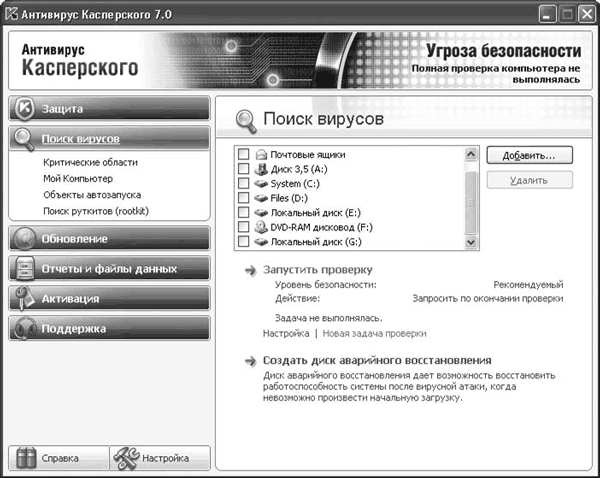Close the Антивирус Касперского 7.0 window
The height and width of the screenshot is (478, 600).
click(587, 15)
